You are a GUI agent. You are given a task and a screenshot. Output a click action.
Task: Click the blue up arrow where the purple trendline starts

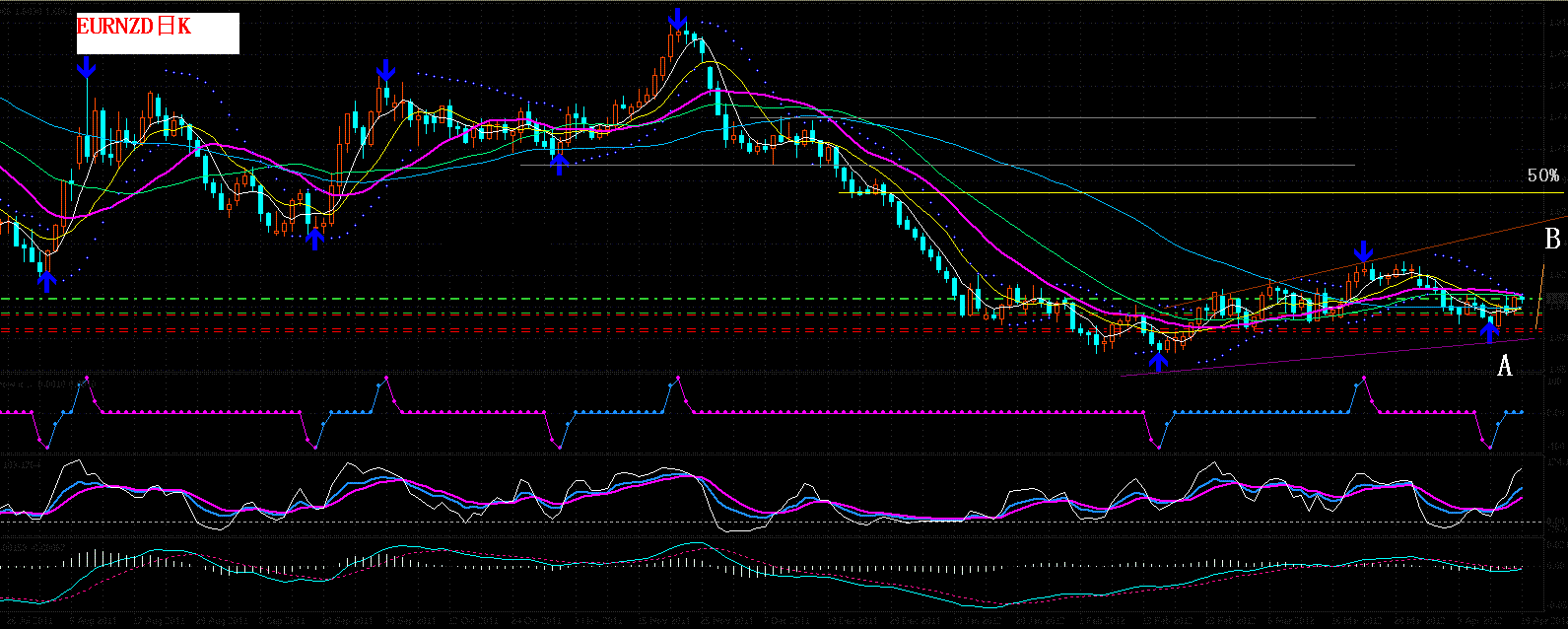click(1159, 359)
